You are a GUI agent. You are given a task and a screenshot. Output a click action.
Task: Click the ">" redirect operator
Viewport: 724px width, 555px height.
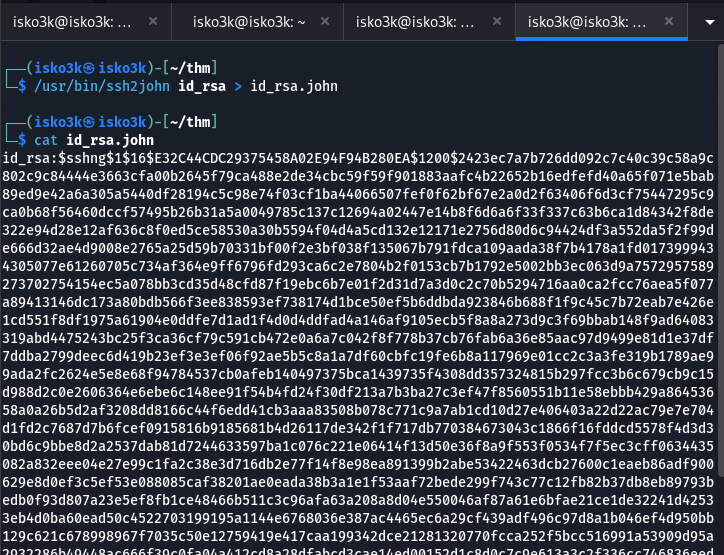[x=237, y=87]
